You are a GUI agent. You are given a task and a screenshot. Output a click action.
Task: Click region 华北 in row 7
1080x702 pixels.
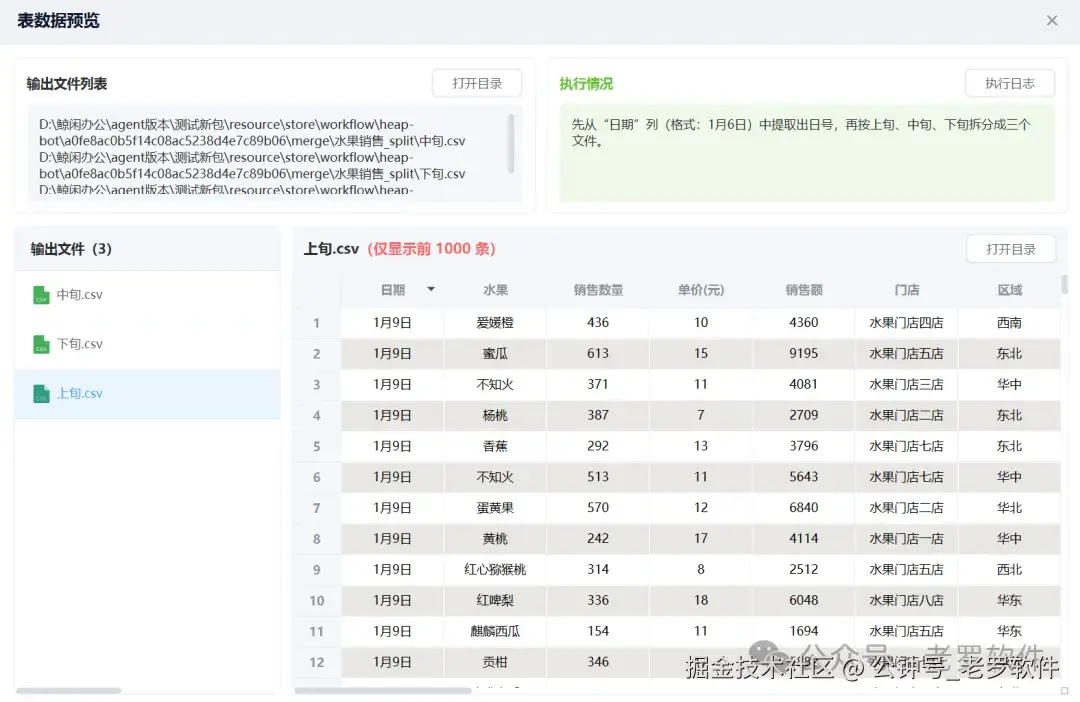pyautogui.click(x=1010, y=508)
